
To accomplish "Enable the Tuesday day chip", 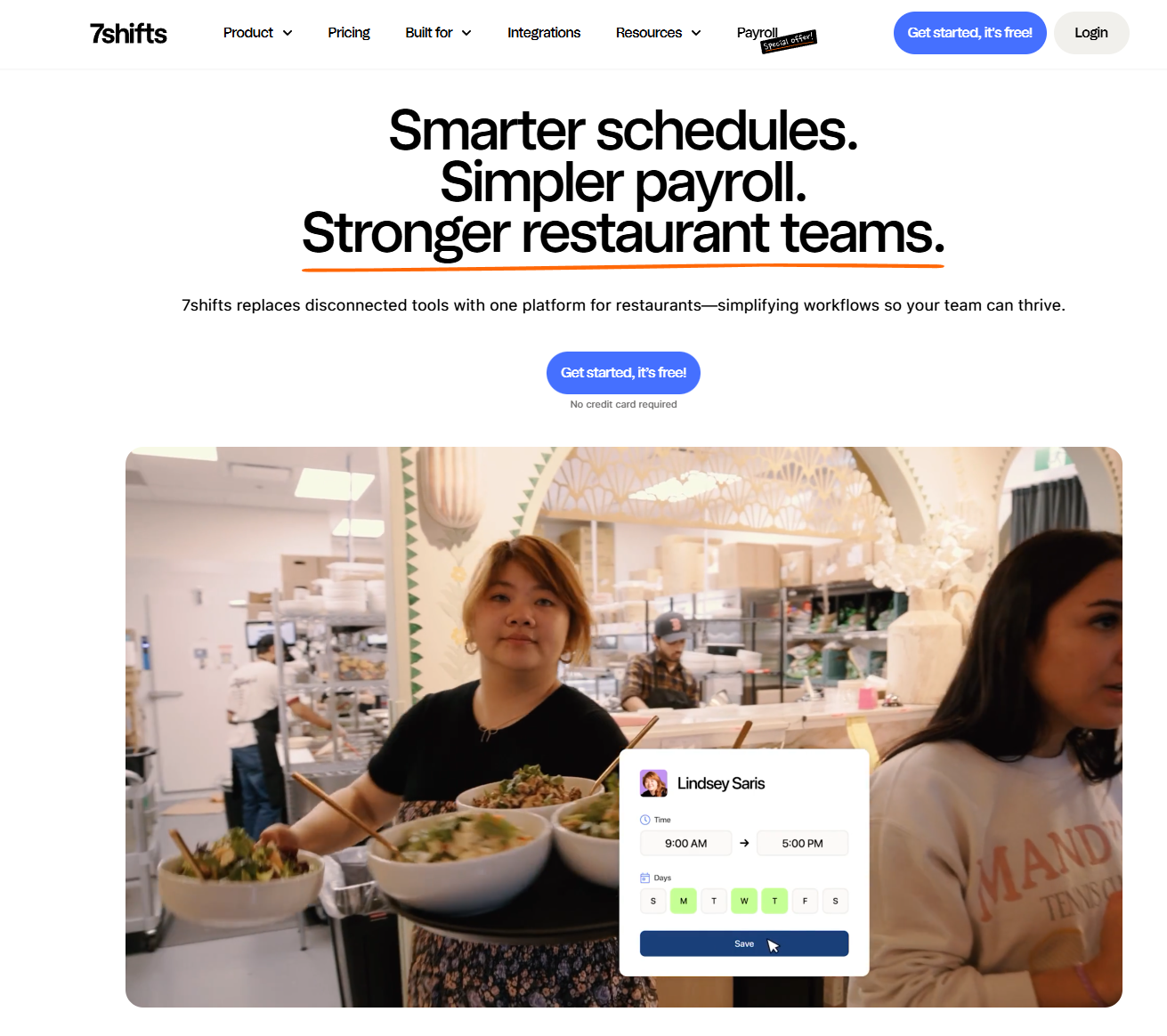I will [714, 901].
